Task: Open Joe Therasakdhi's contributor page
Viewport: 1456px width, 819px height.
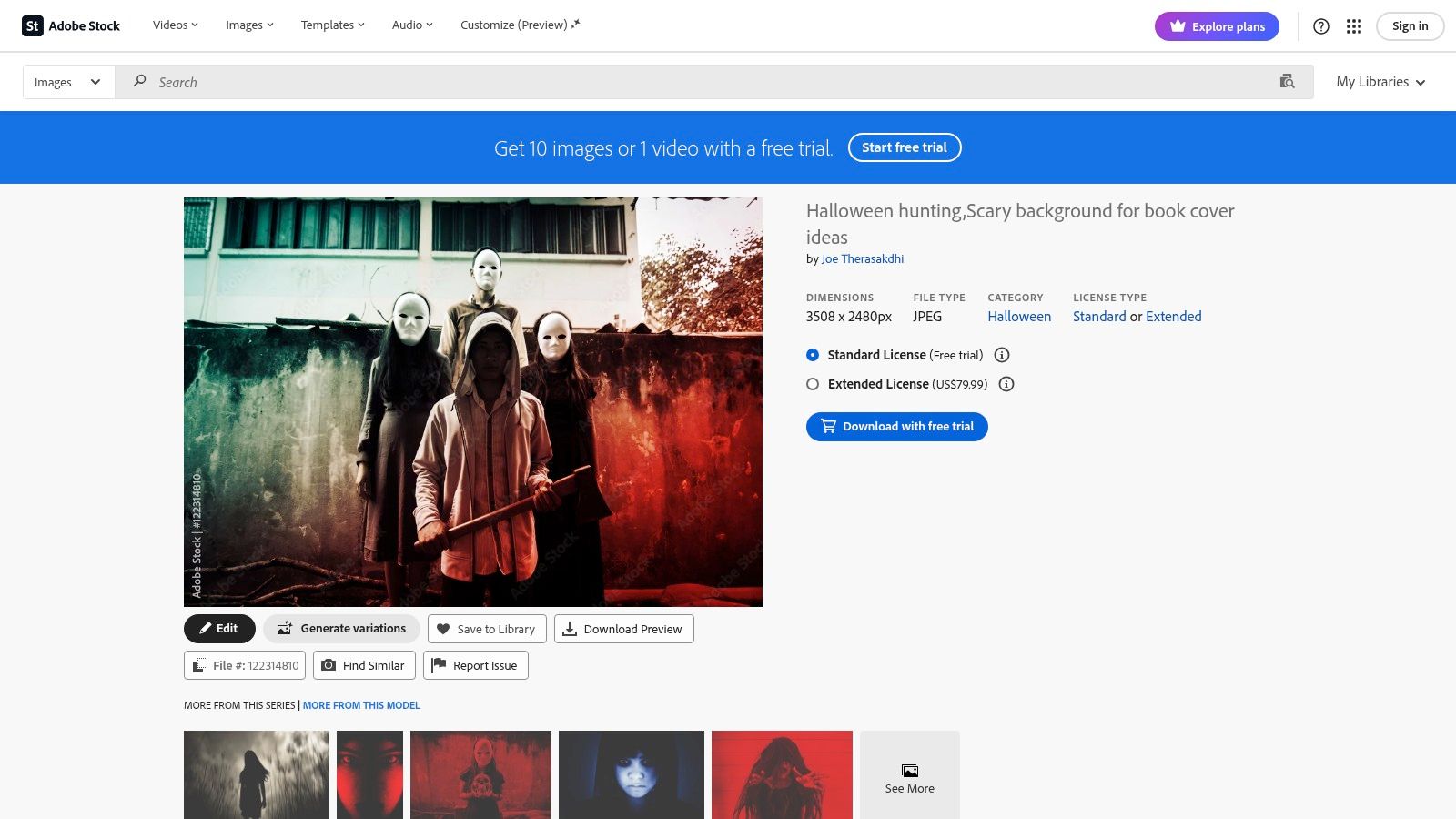Action: (x=862, y=258)
